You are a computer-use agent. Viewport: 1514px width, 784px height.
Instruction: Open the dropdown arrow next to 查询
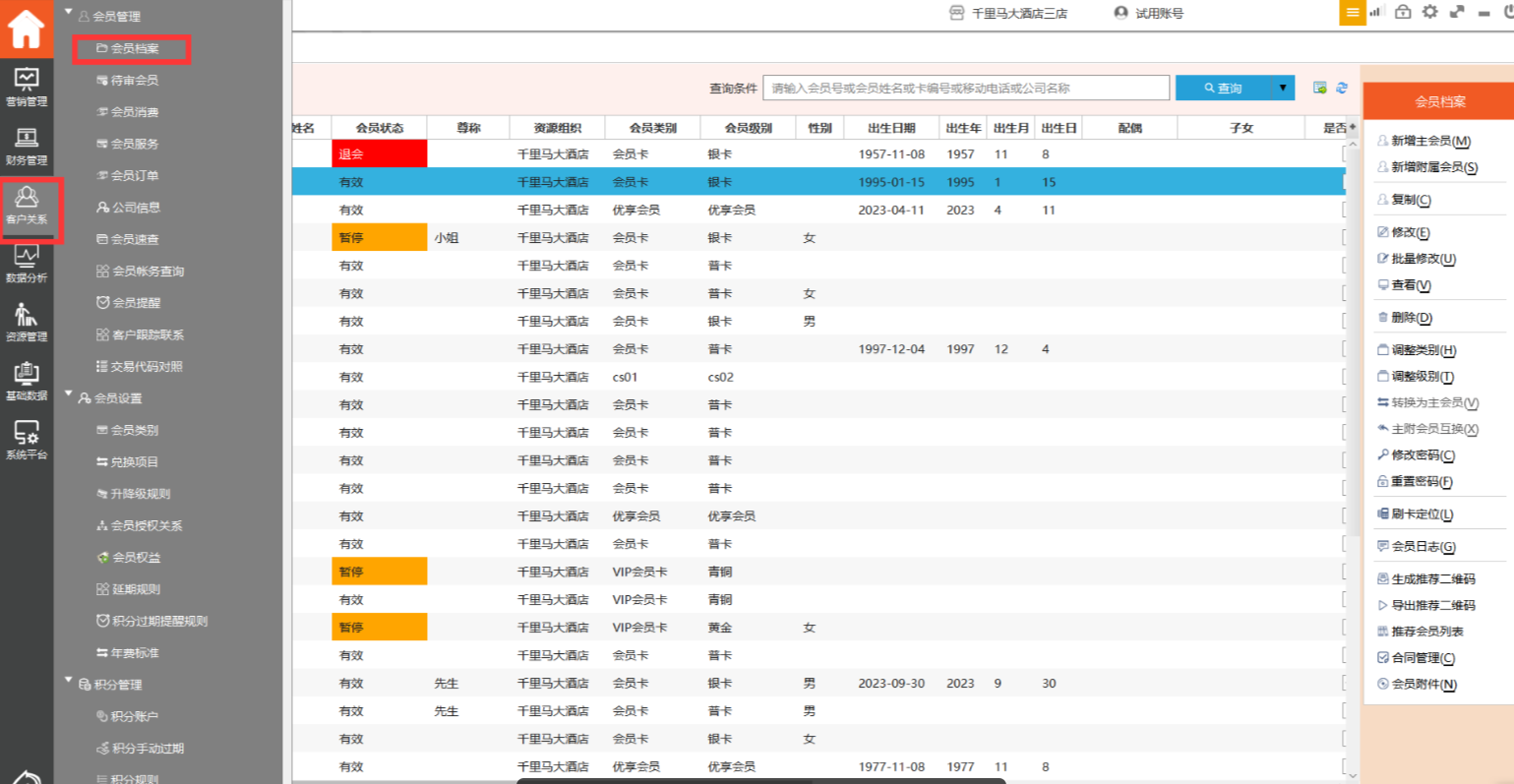click(x=1283, y=89)
